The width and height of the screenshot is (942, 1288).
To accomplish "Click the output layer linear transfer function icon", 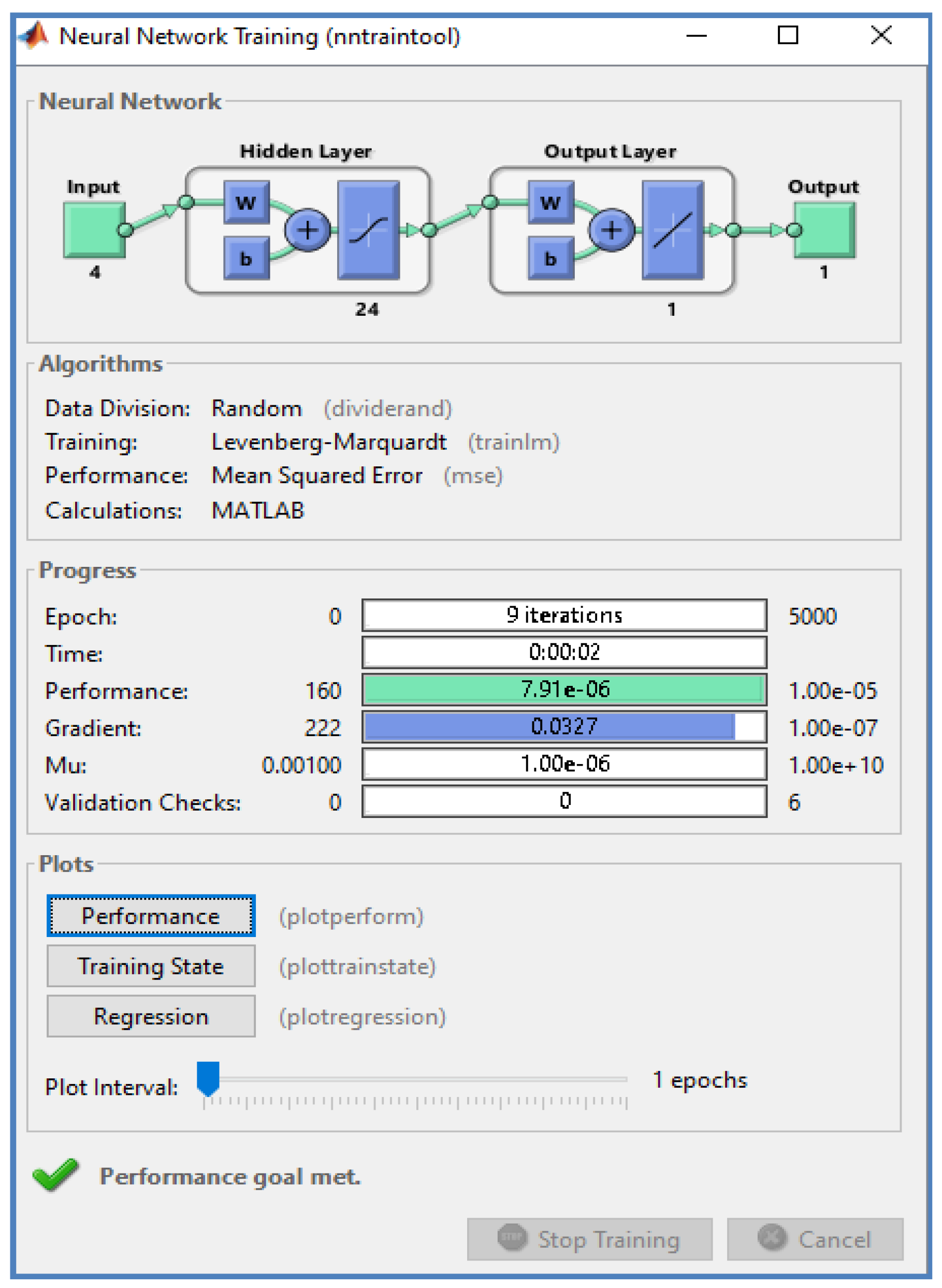I will (x=673, y=230).
